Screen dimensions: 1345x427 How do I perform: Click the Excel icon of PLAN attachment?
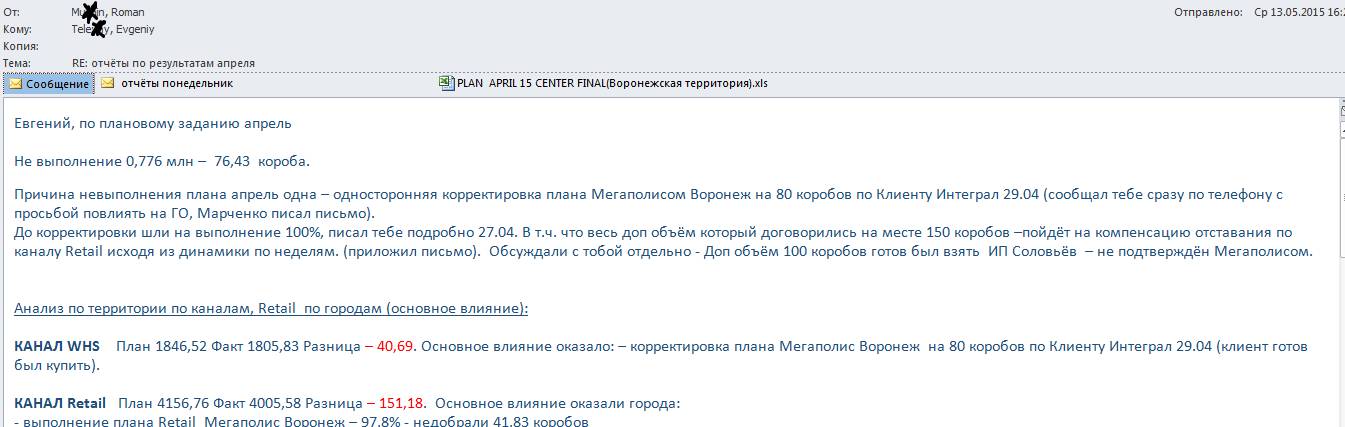point(446,84)
